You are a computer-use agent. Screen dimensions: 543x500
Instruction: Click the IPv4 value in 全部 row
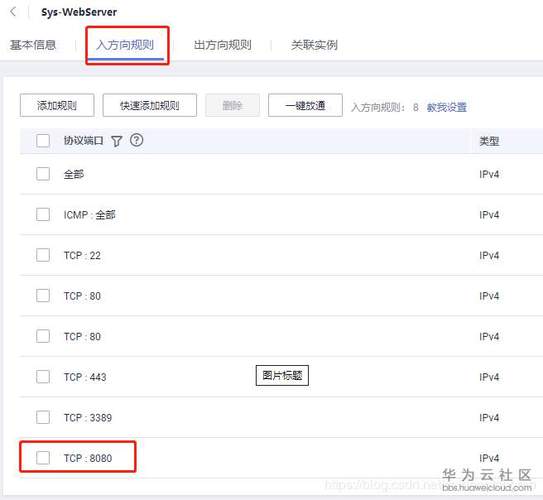[x=489, y=174]
